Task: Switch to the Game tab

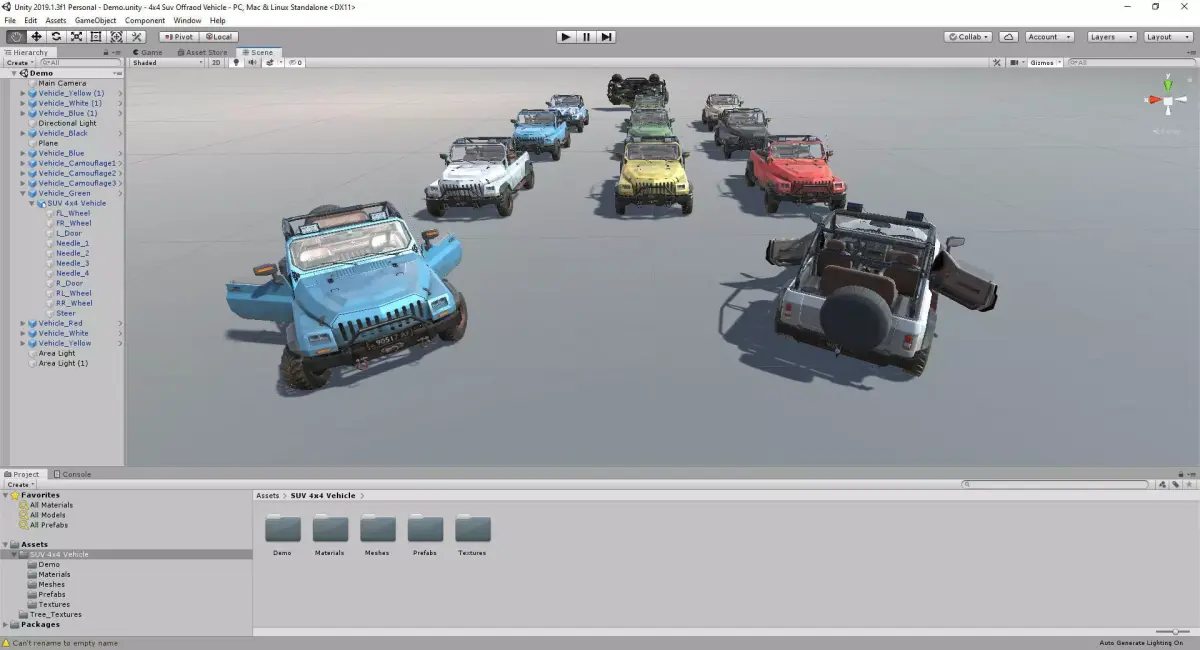Action: [147, 52]
